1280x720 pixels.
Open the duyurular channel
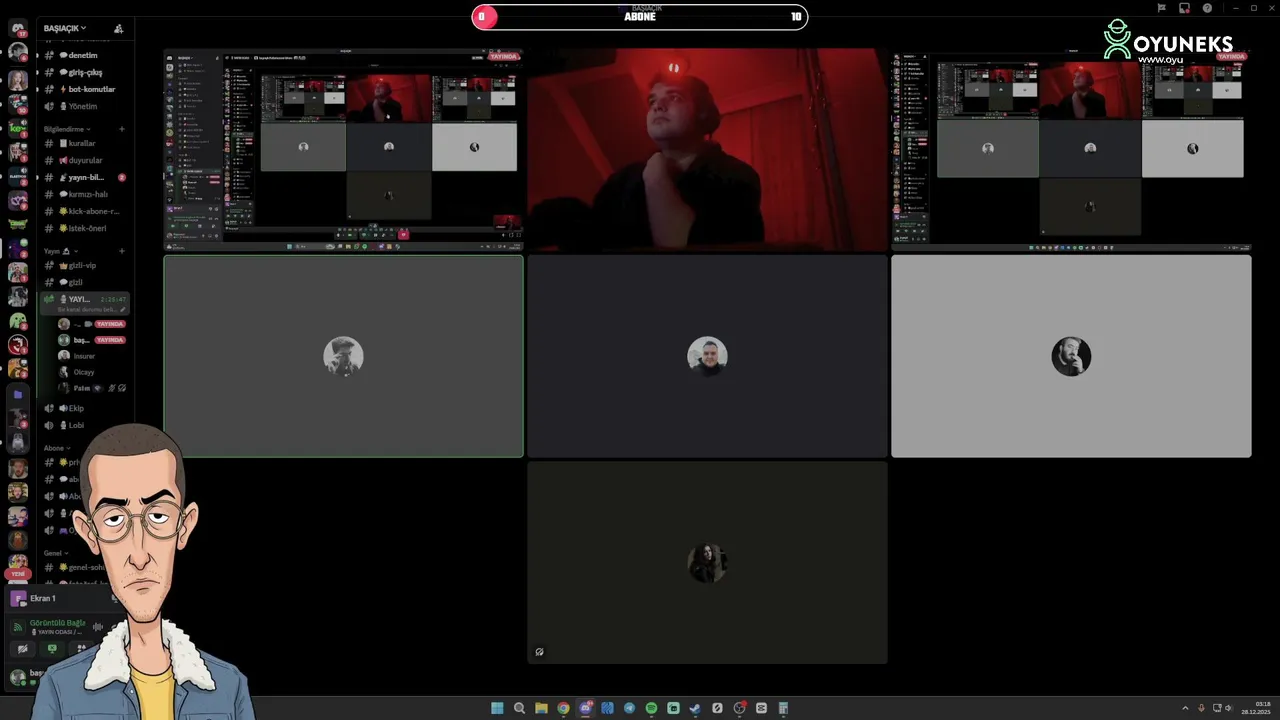pos(85,160)
